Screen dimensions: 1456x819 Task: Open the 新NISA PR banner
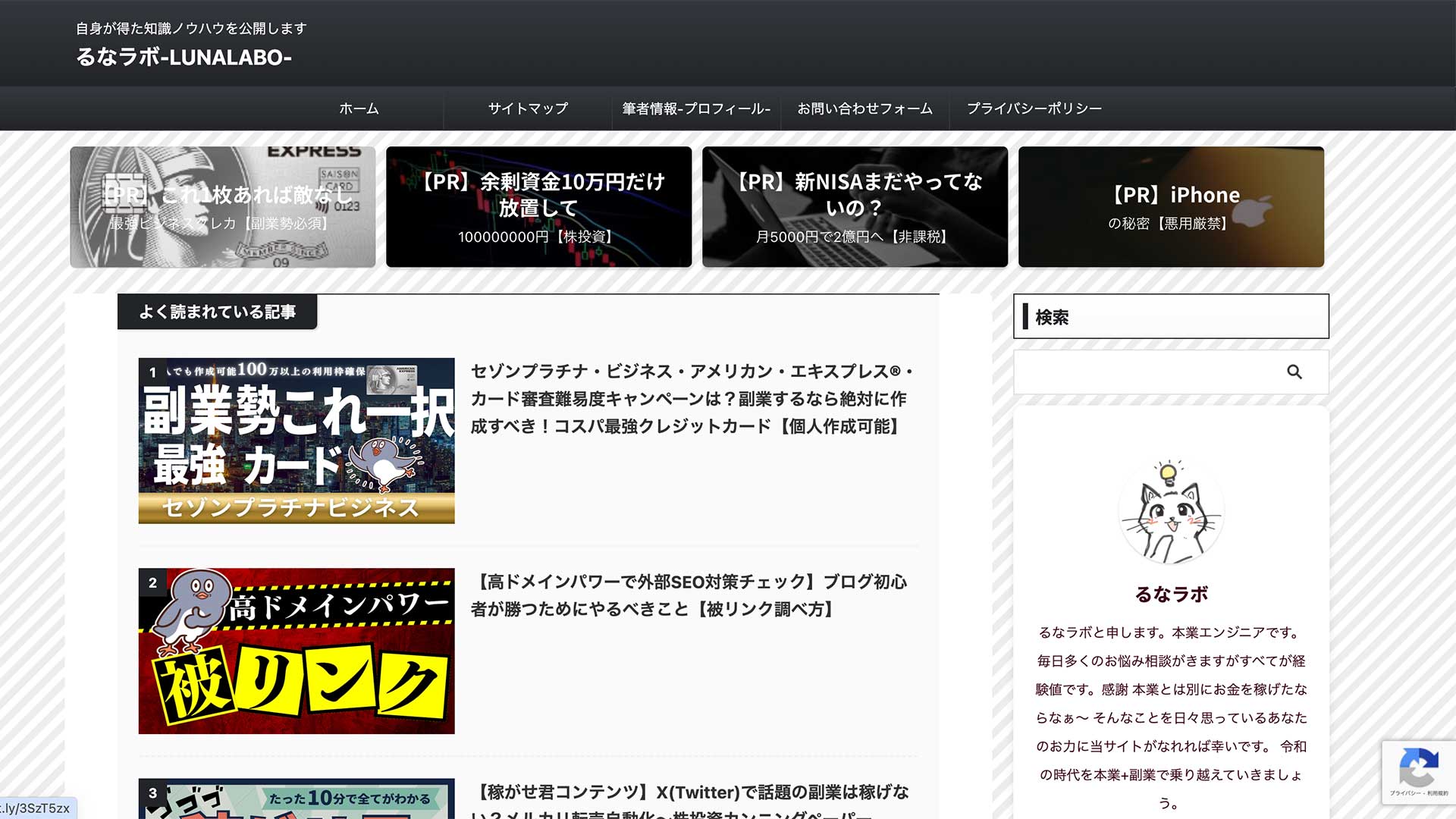[855, 206]
